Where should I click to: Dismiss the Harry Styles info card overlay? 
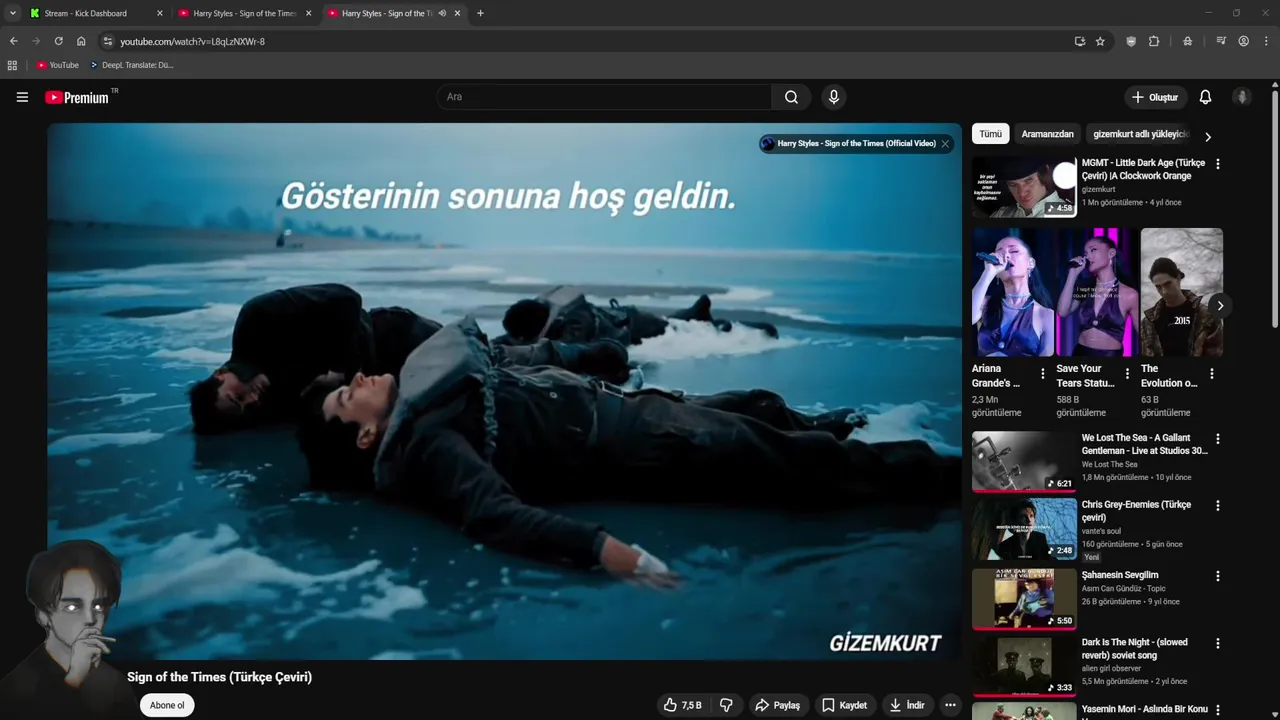click(x=945, y=143)
